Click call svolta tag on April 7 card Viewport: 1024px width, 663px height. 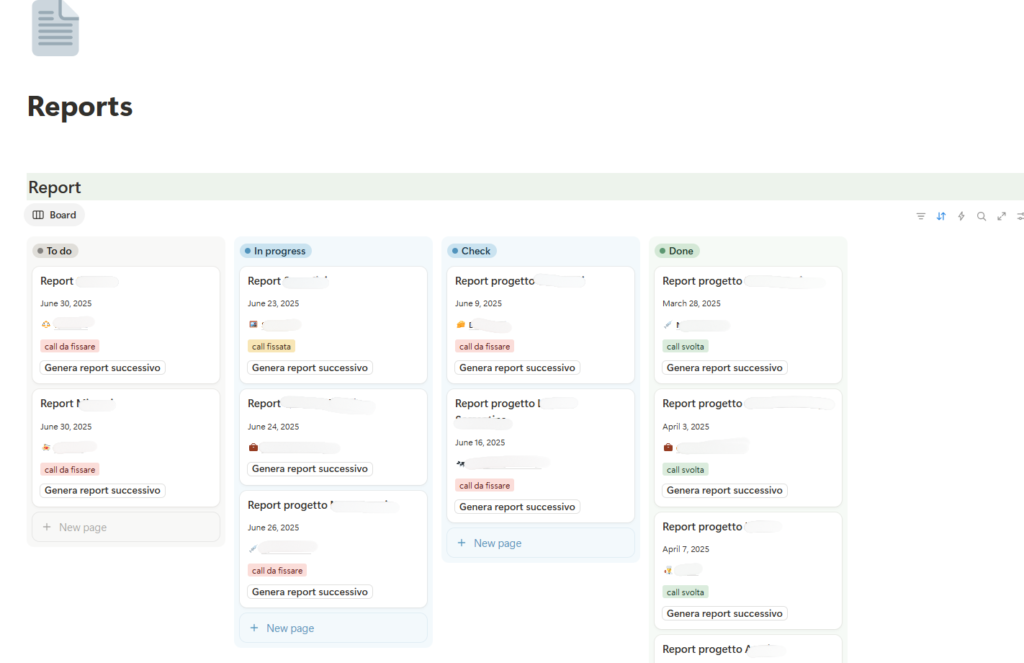(685, 592)
